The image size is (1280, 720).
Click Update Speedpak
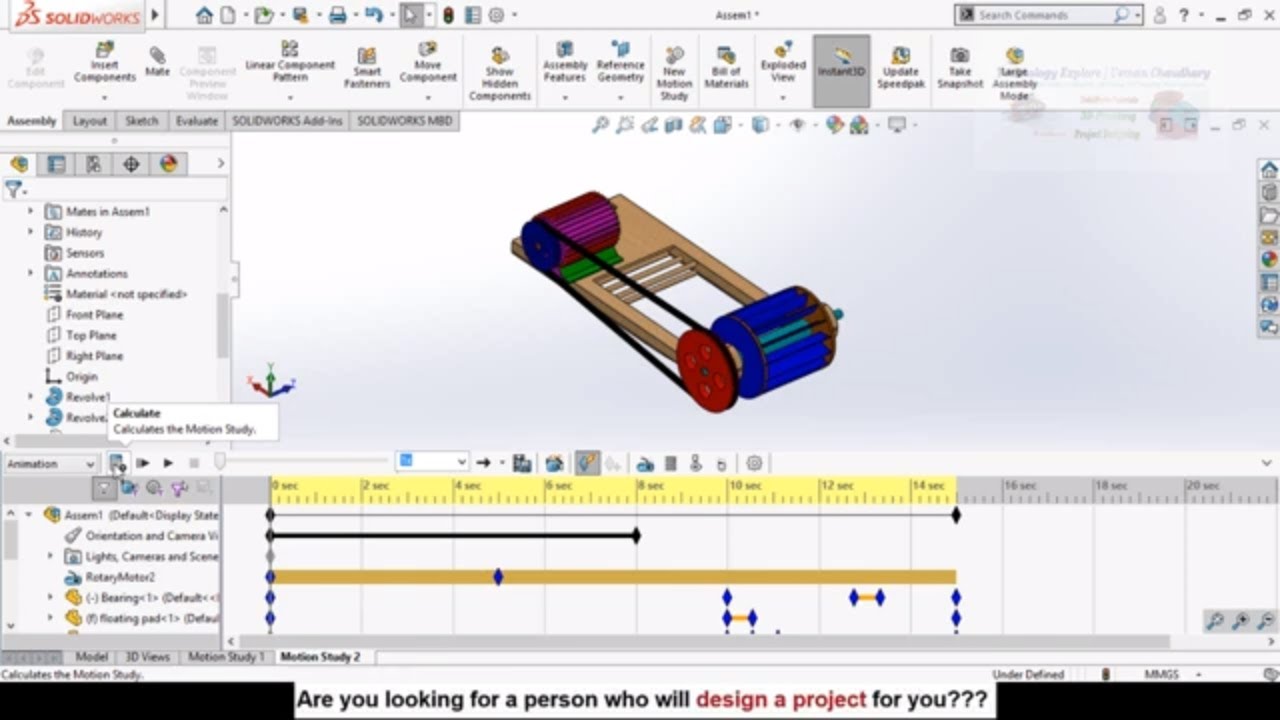901,68
